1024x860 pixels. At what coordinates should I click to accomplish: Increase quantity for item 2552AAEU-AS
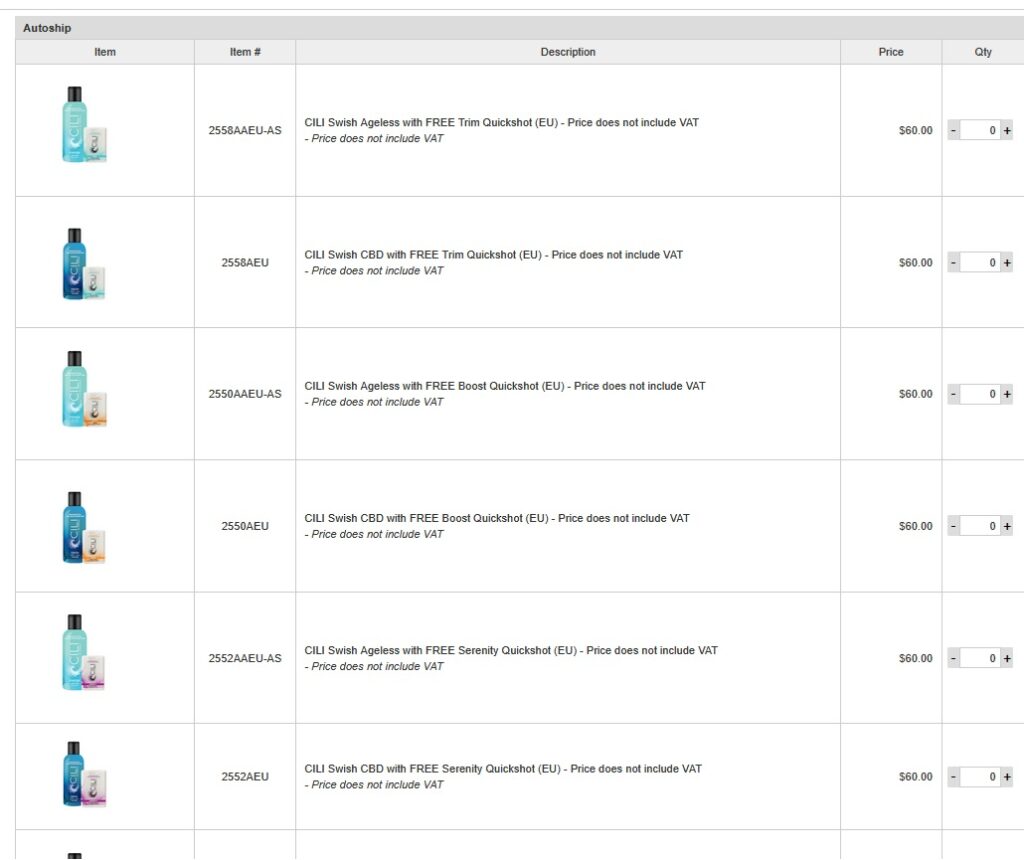(x=1006, y=658)
